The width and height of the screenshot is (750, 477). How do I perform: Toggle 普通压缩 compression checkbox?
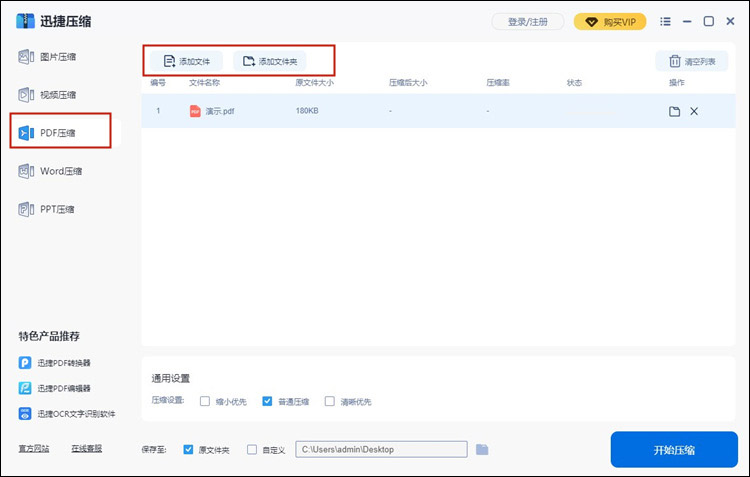tap(267, 401)
